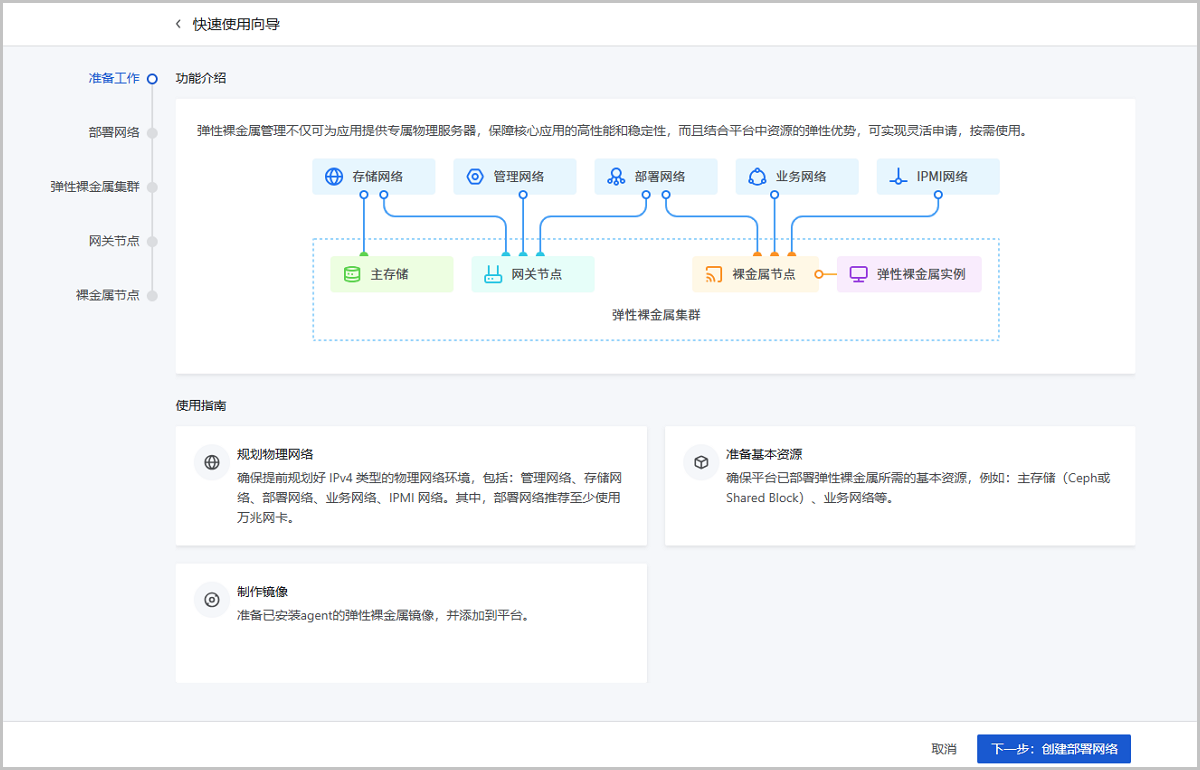This screenshot has height=770, width=1200.
Task: Click the disc icon beside 制作镜像
Action: tap(212, 600)
